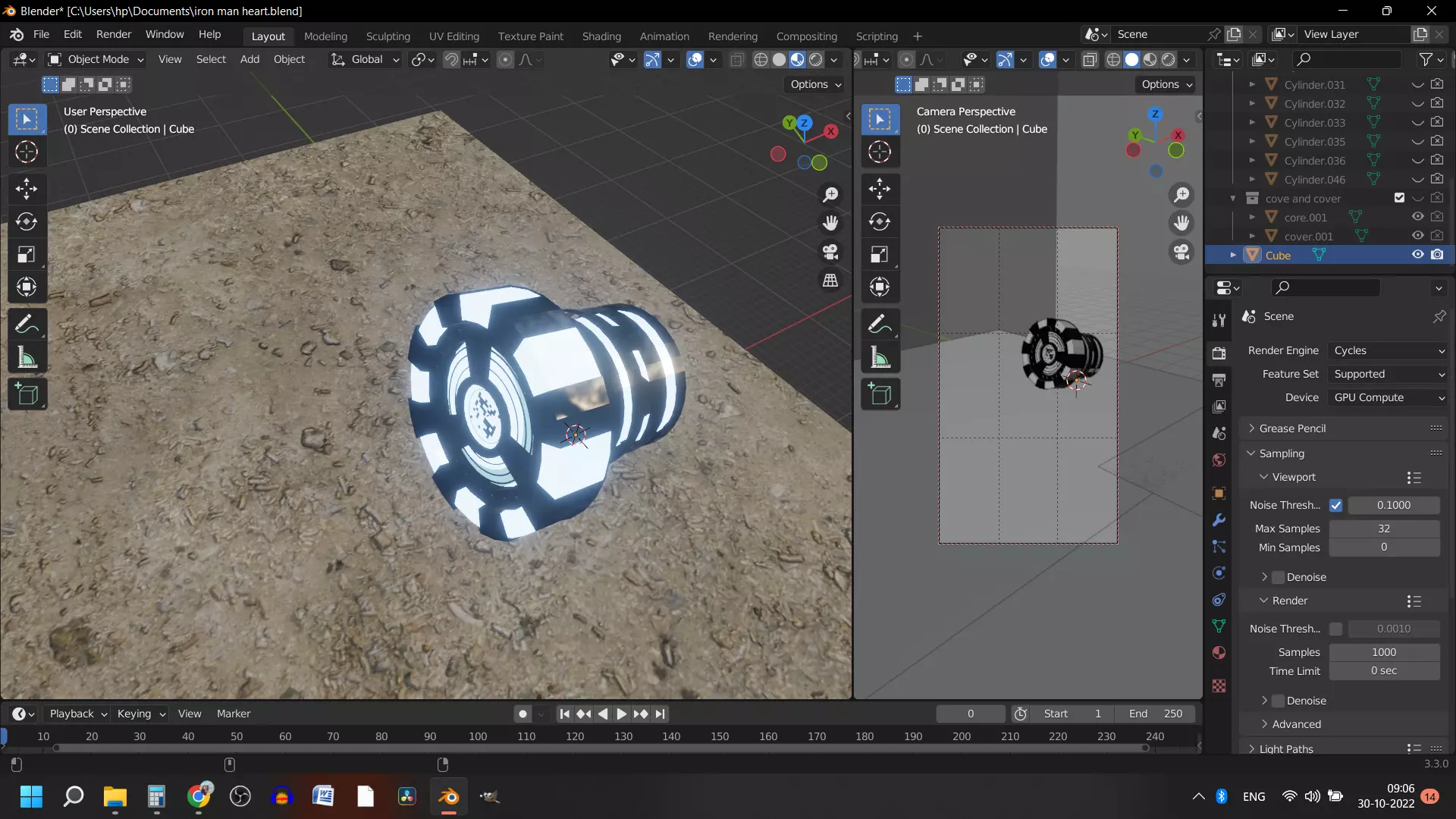This screenshot has height=819, width=1456.
Task: Switch left viewport to rendered shading
Action: (816, 60)
